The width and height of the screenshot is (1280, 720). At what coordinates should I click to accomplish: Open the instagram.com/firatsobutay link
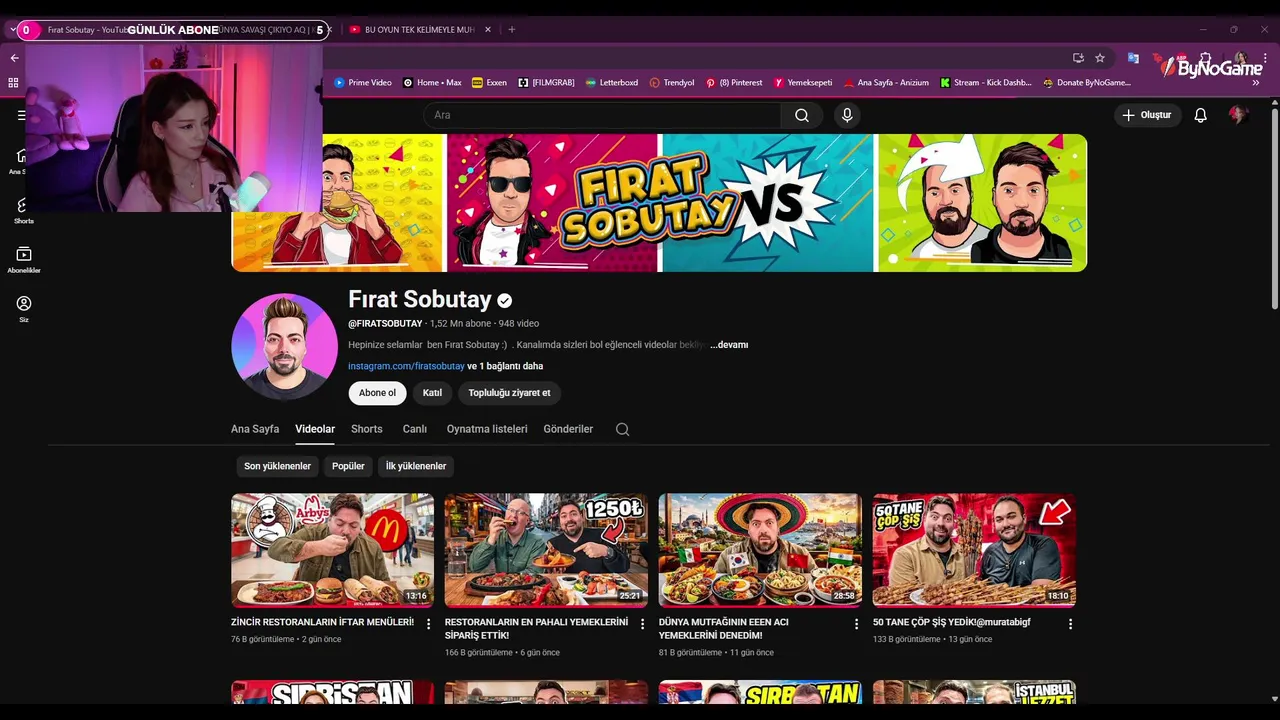(x=406, y=366)
